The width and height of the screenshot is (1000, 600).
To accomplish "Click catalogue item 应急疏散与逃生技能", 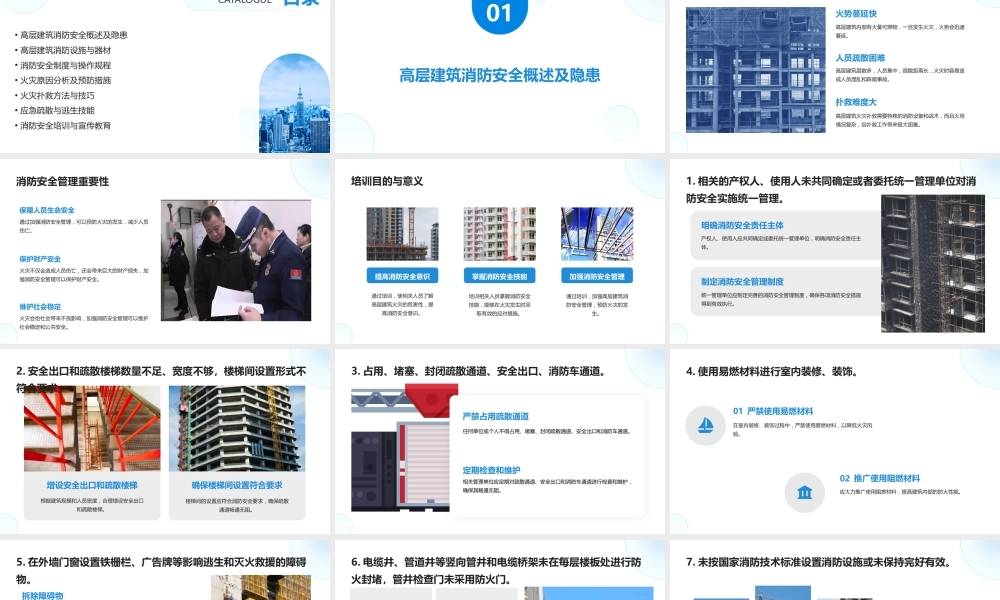I will coord(57,110).
